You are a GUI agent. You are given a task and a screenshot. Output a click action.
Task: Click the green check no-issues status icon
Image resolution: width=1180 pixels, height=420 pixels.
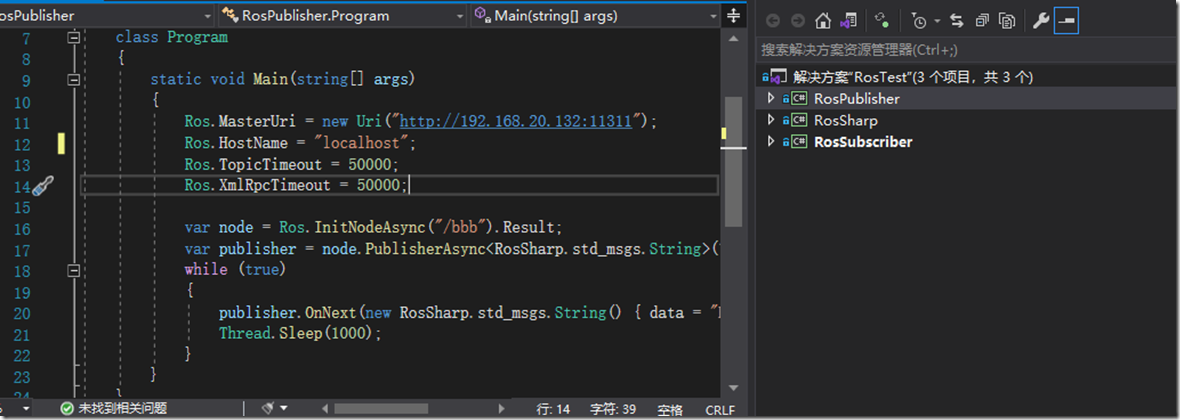[68, 409]
